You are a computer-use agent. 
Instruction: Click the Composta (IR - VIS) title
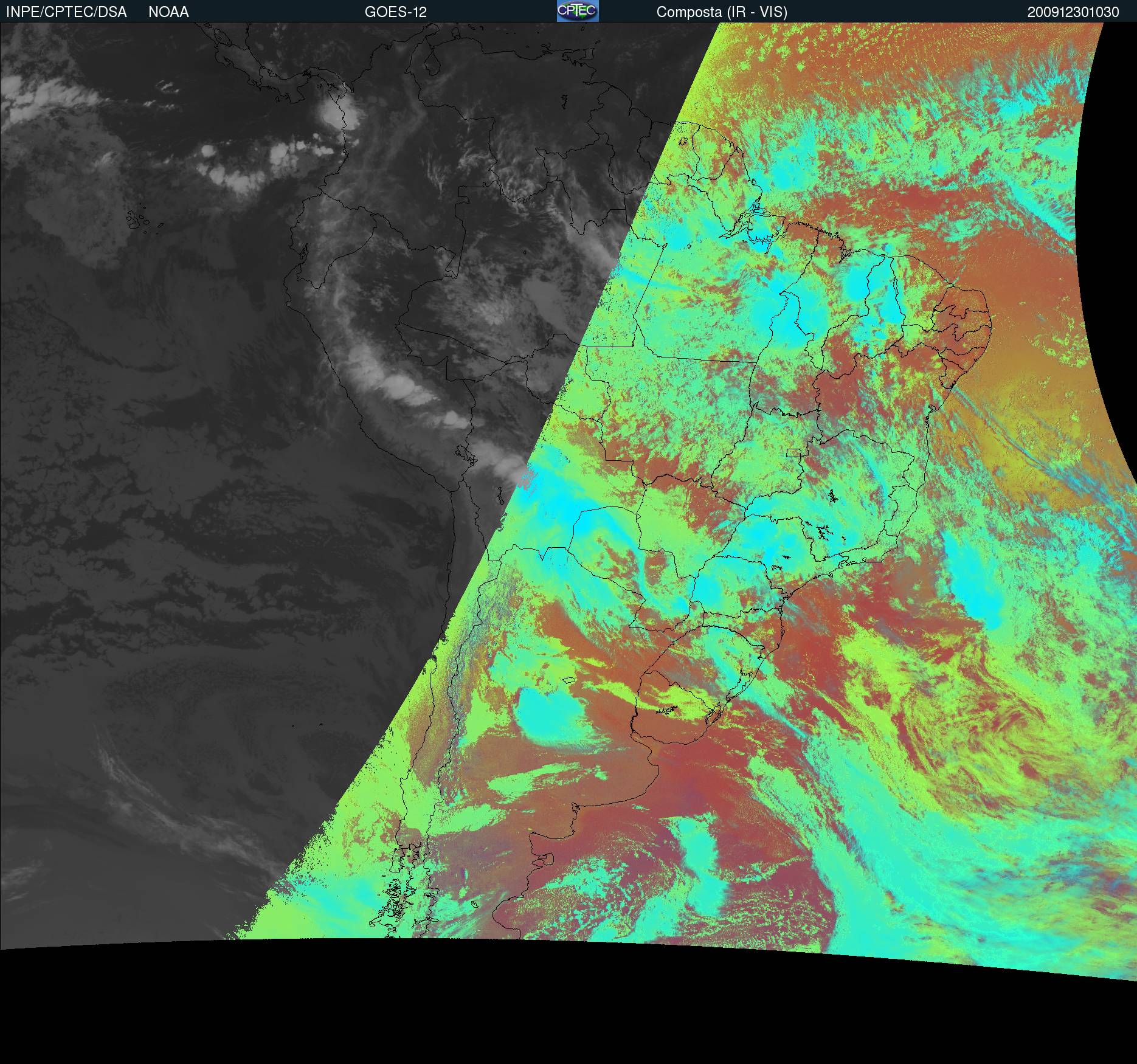point(722,12)
